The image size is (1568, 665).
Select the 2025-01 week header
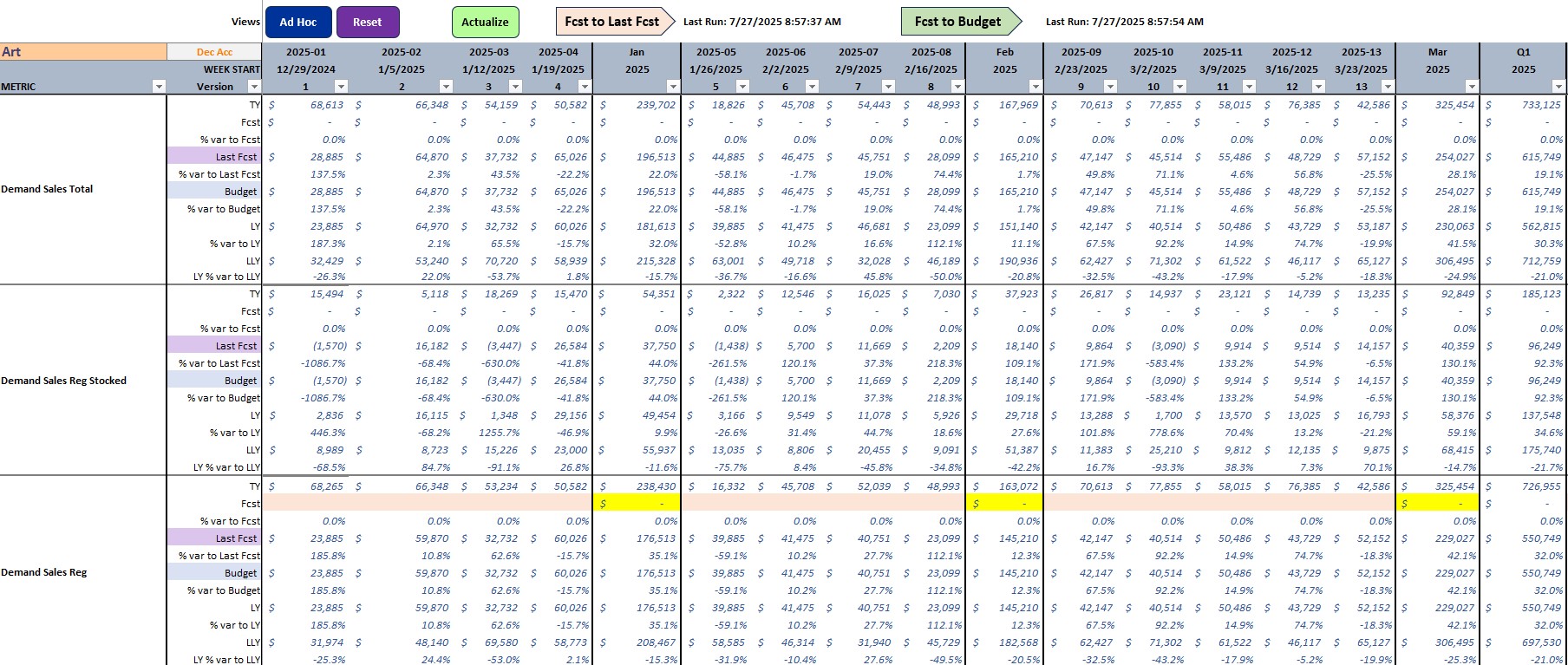point(306,52)
